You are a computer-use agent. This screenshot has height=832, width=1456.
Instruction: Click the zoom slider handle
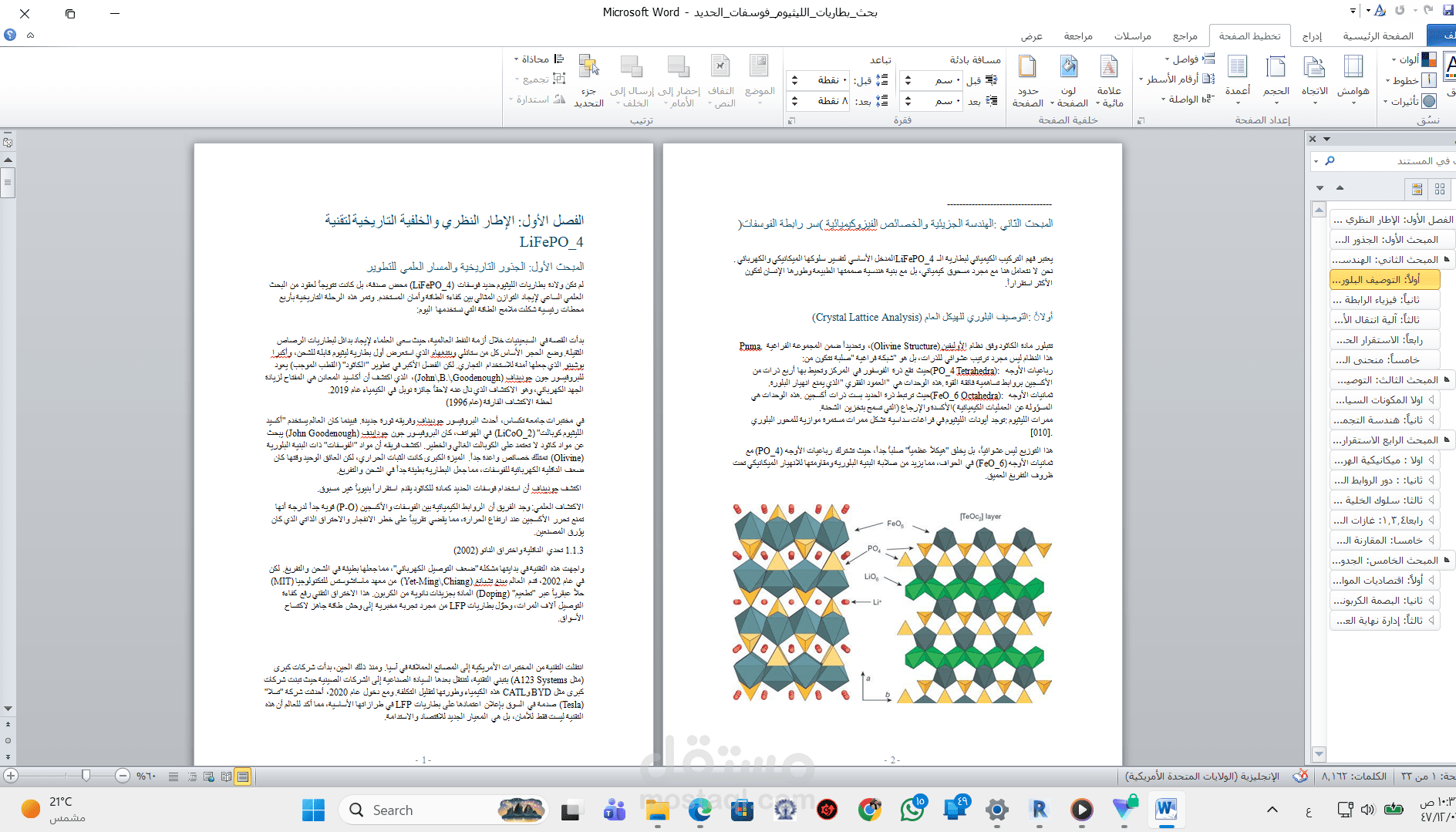coord(86,775)
